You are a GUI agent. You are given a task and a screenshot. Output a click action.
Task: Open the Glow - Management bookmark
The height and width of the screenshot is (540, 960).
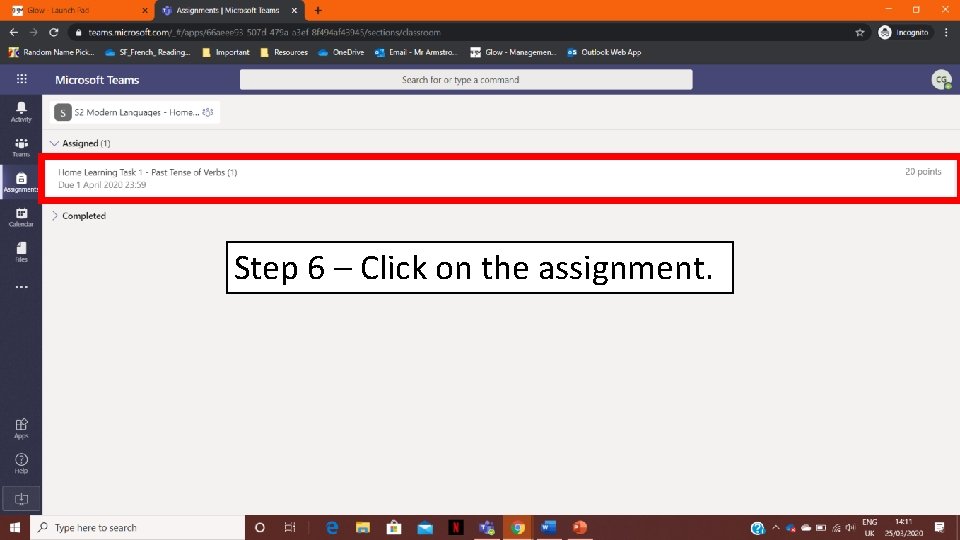coord(512,52)
